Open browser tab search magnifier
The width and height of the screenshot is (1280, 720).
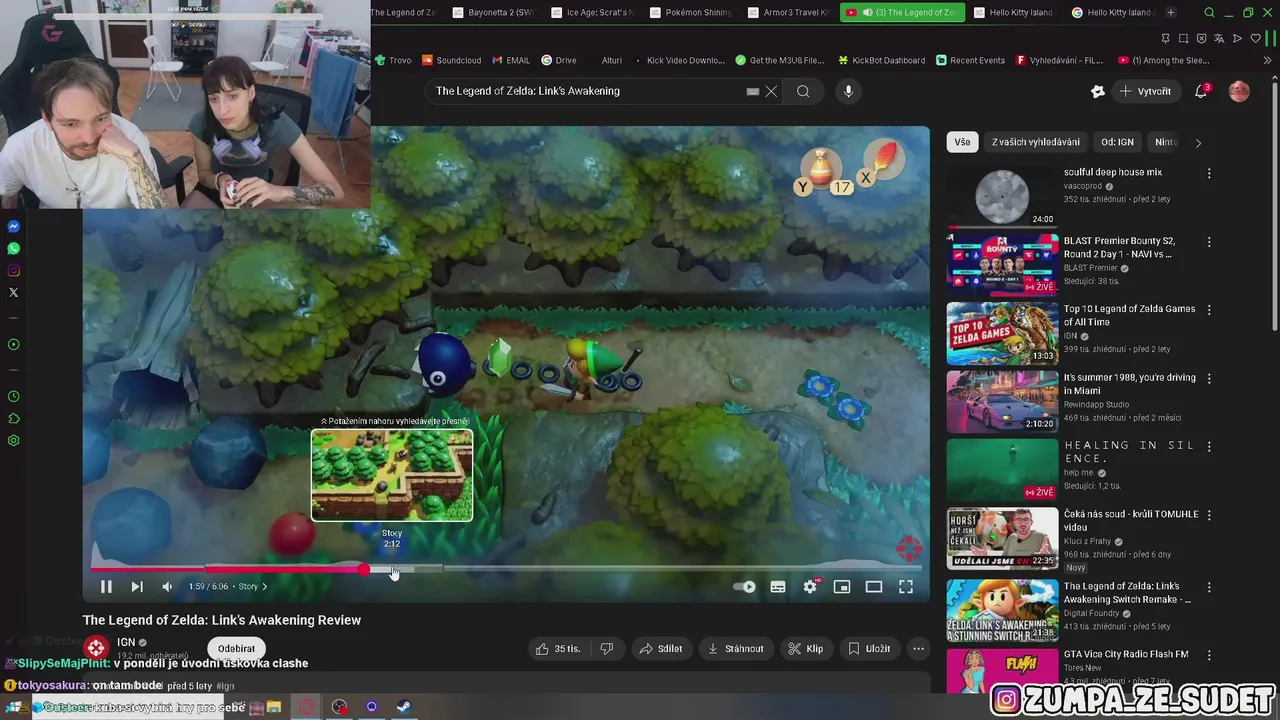(1209, 13)
